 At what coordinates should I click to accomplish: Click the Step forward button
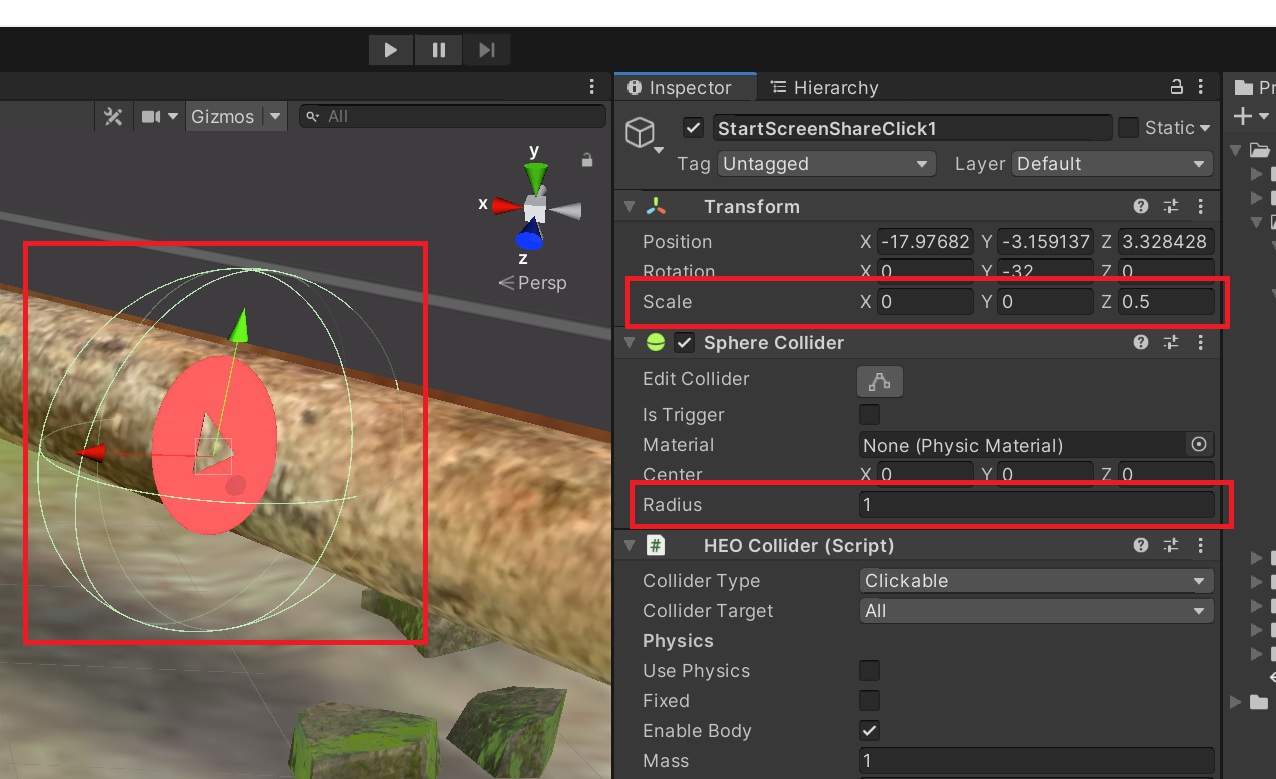487,50
